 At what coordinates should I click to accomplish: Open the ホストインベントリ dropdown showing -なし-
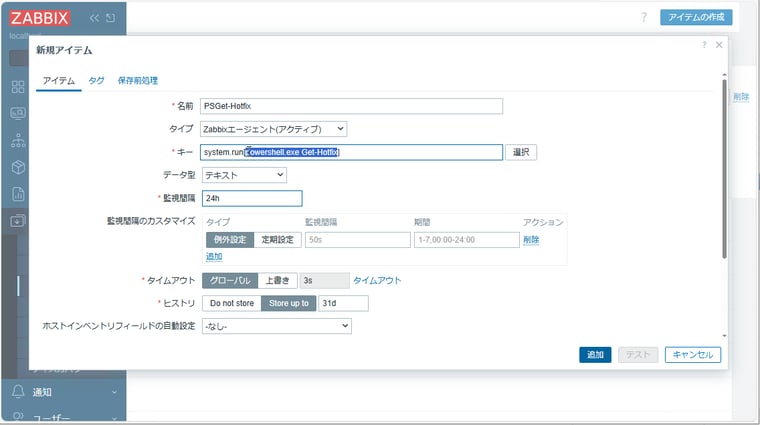coord(277,326)
